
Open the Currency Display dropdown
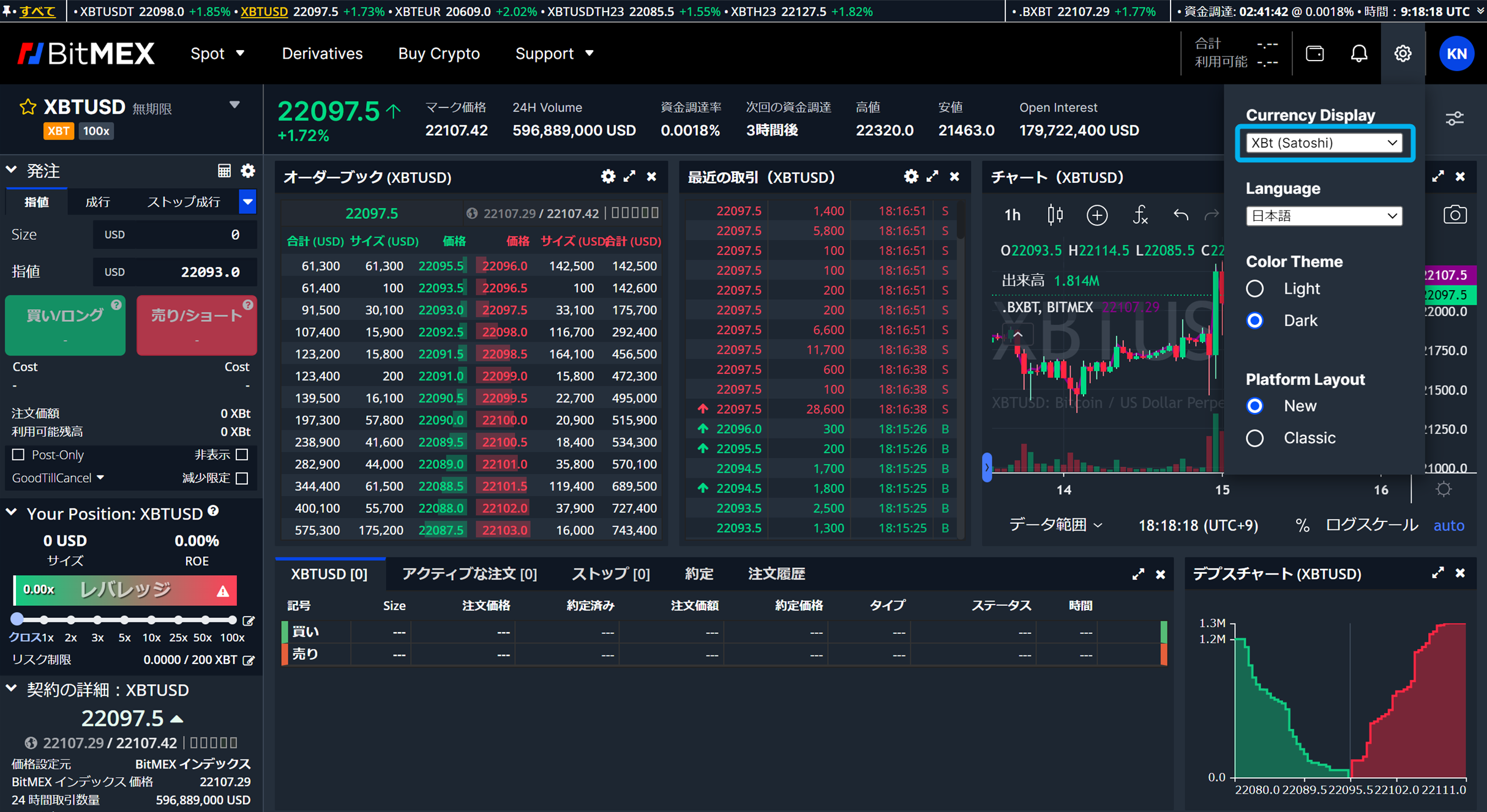coord(1324,143)
